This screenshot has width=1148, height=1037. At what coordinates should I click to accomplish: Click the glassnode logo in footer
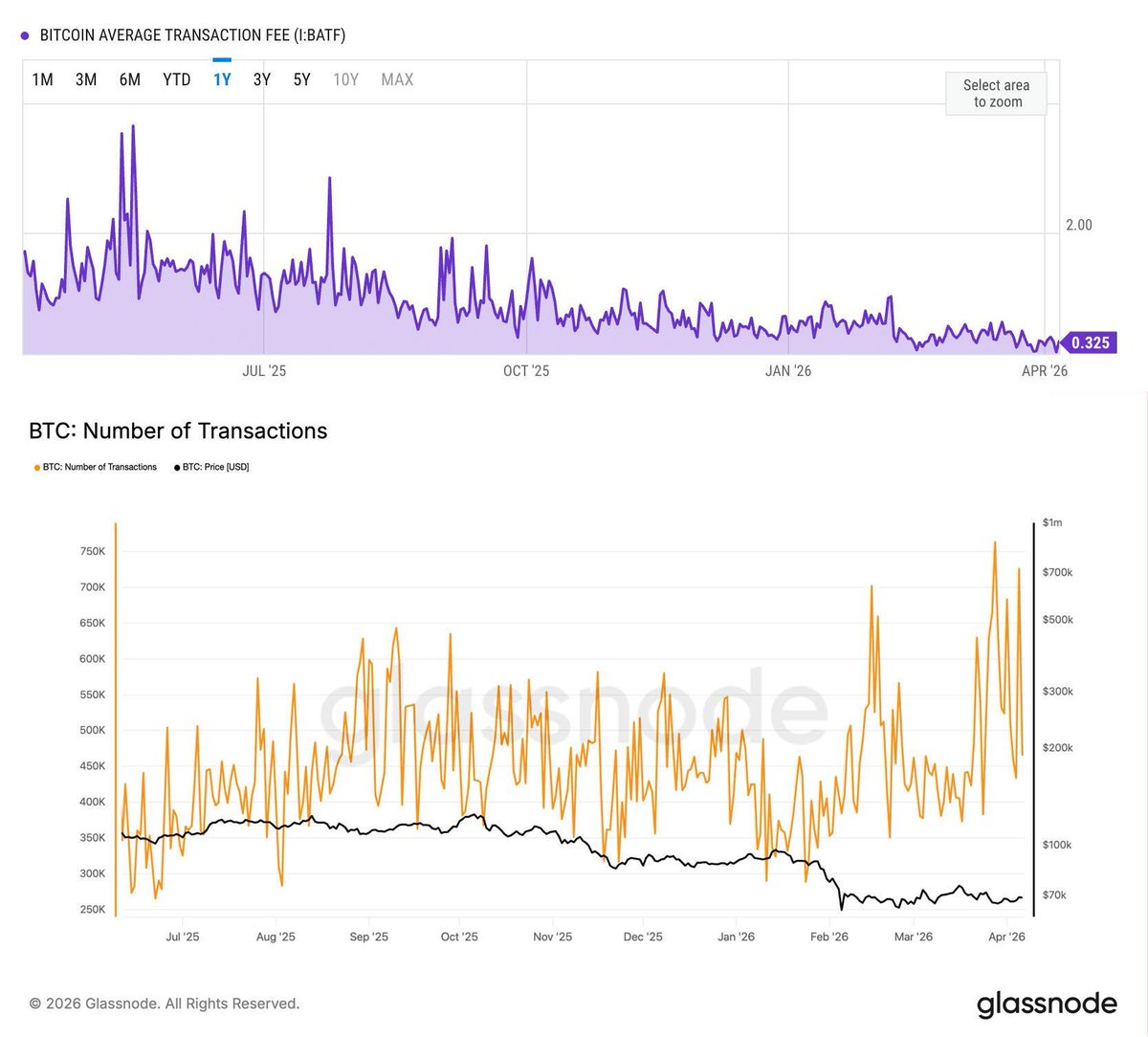(1047, 1004)
